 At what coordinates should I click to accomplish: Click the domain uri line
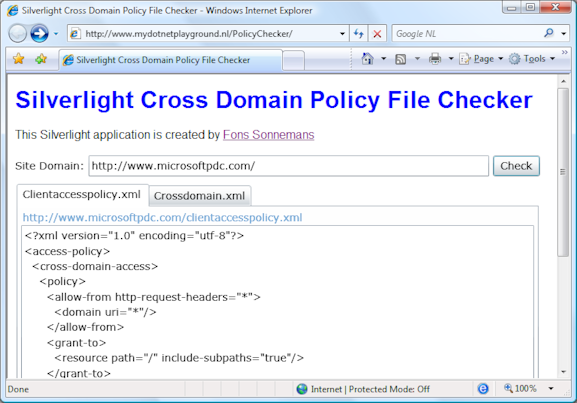(x=105, y=312)
